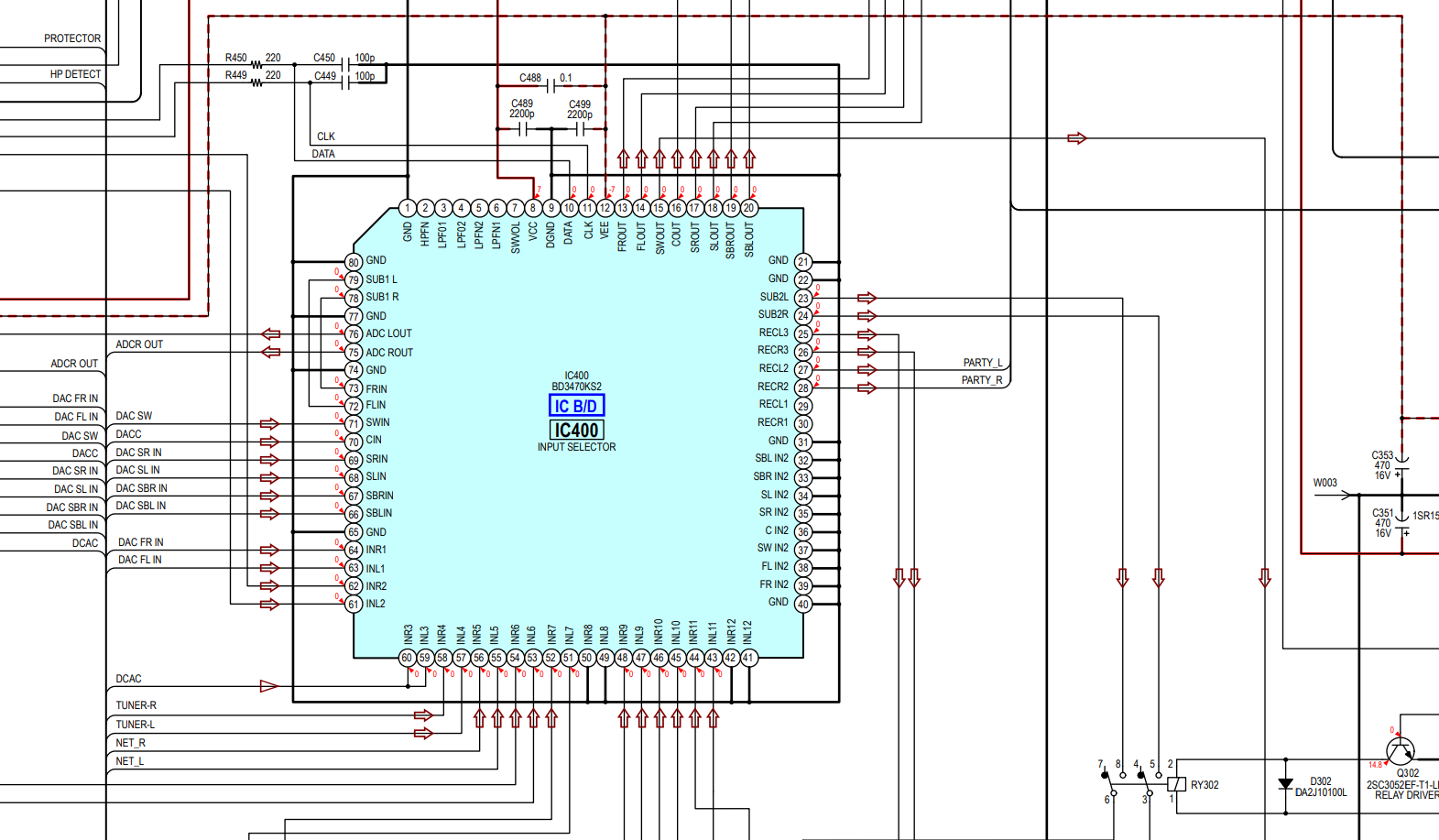Select the RY302 relay coil symbol
The height and width of the screenshot is (840, 1439).
(x=1177, y=784)
